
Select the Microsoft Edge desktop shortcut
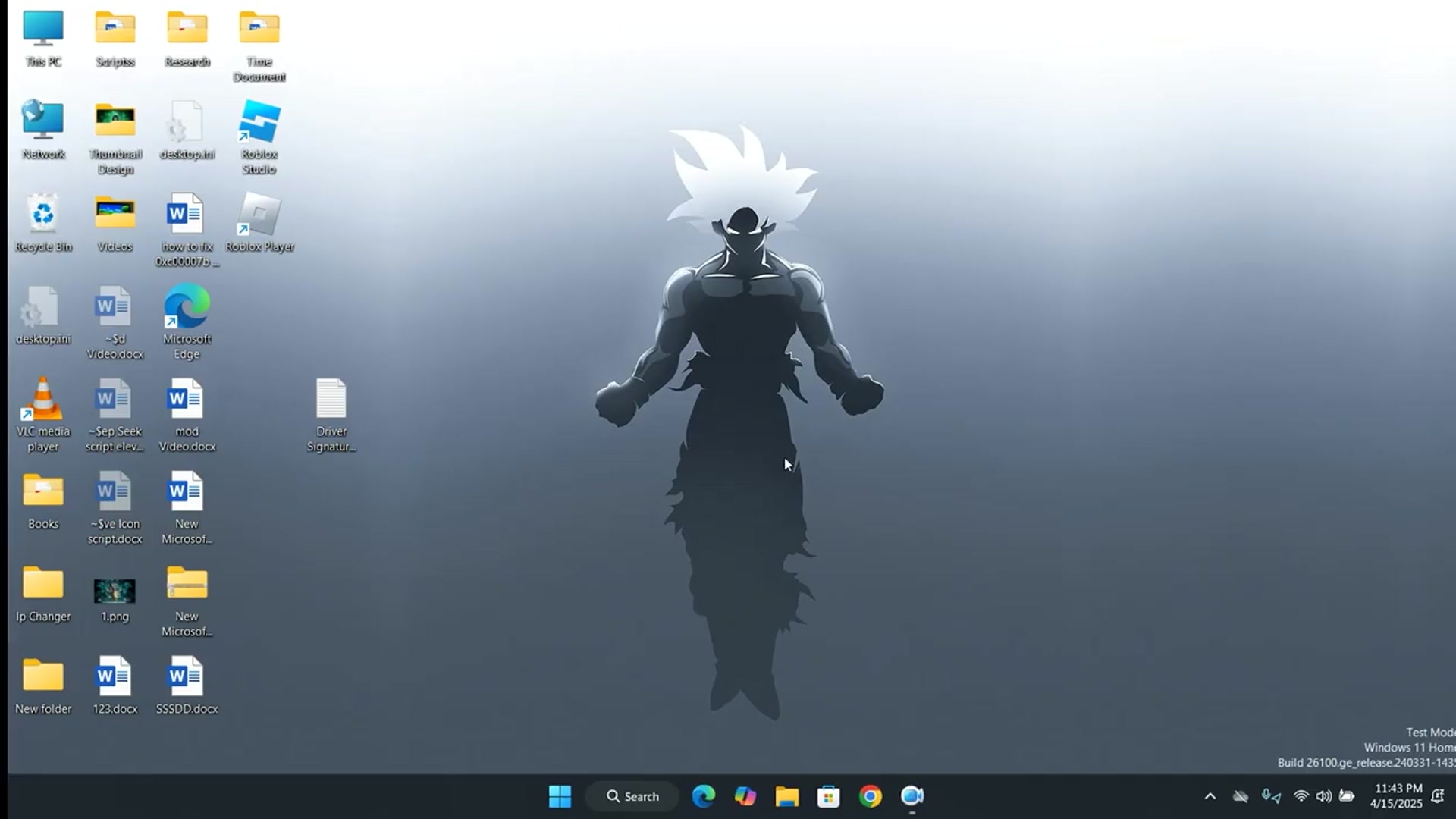pos(187,323)
